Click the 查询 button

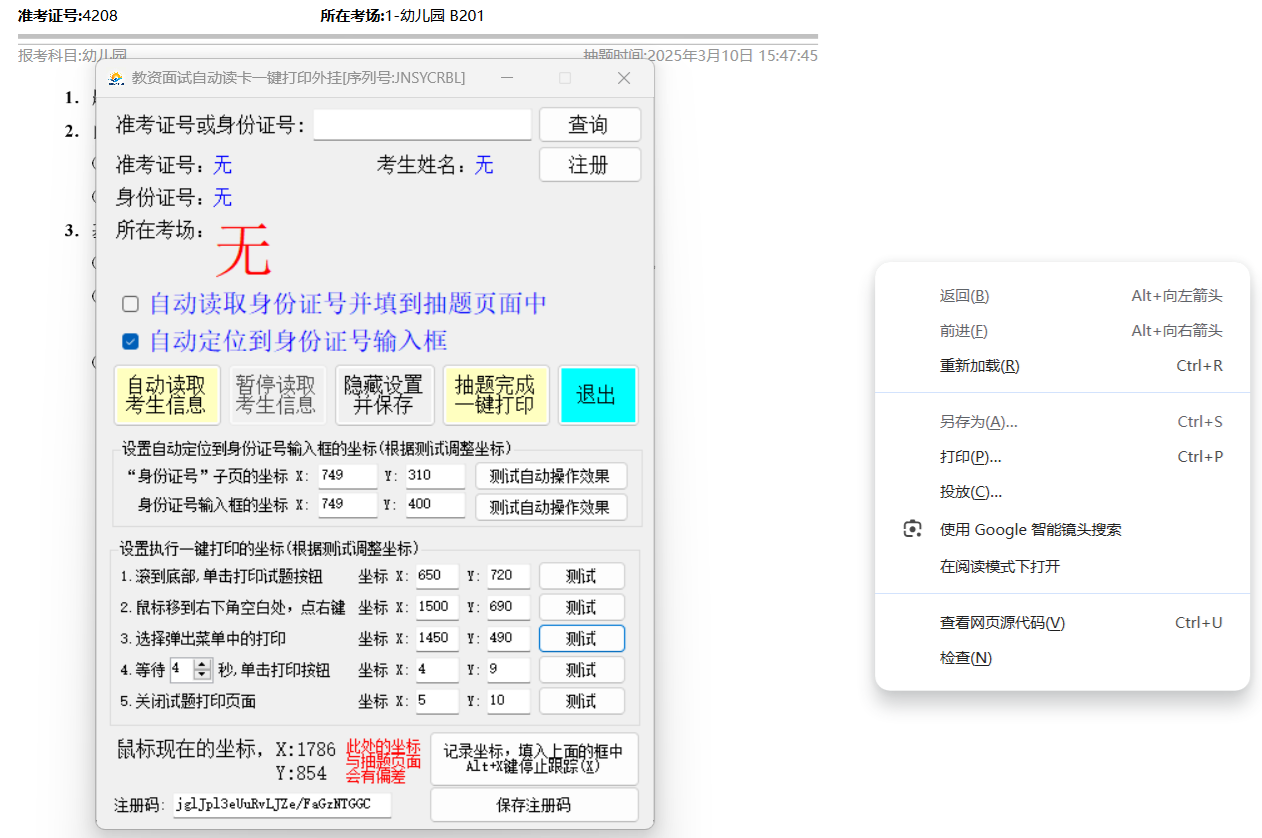pyautogui.click(x=589, y=124)
